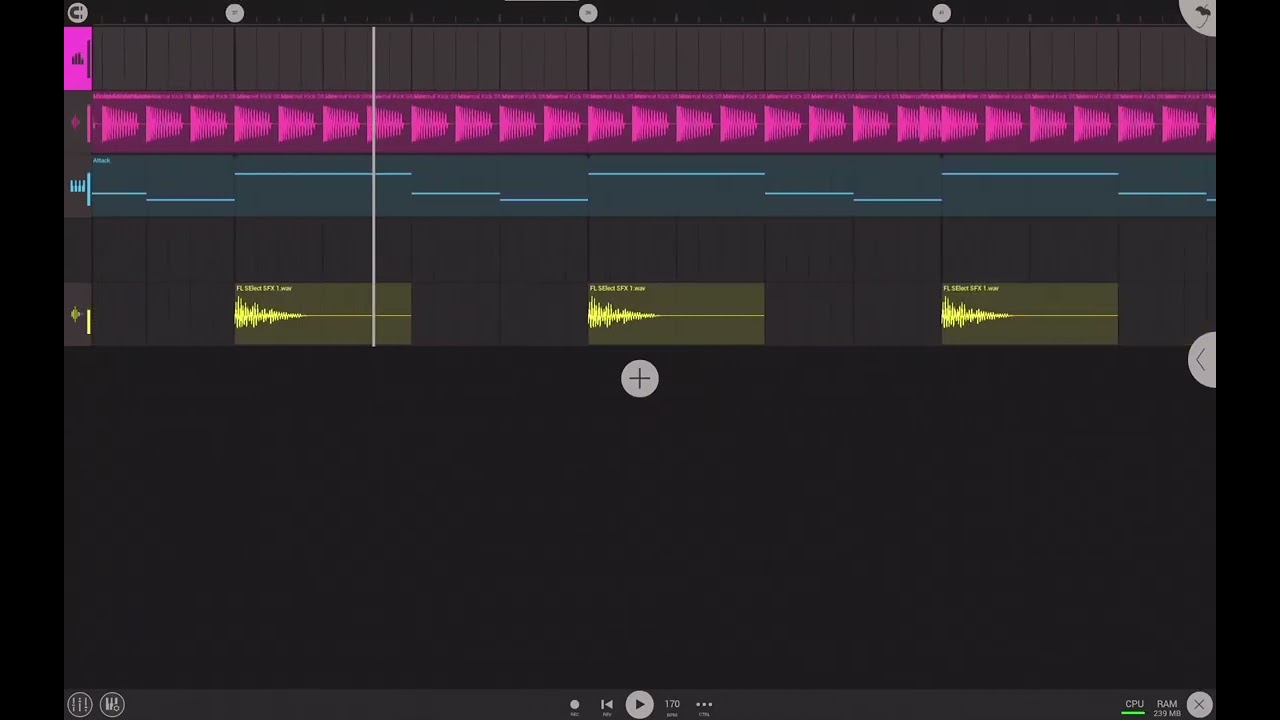Start playback with the play button
Screen dimensions: 1280x720
639,704
